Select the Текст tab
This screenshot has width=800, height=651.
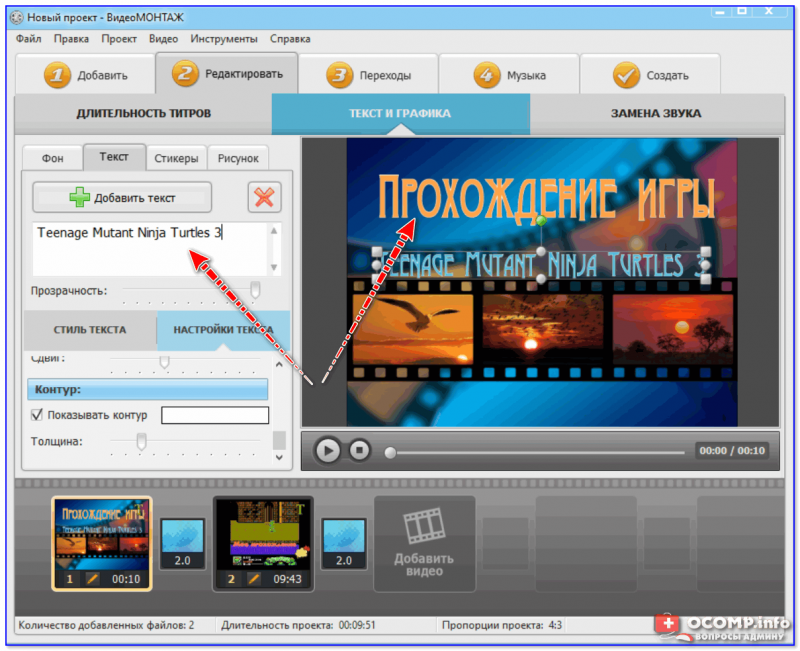tap(114, 157)
